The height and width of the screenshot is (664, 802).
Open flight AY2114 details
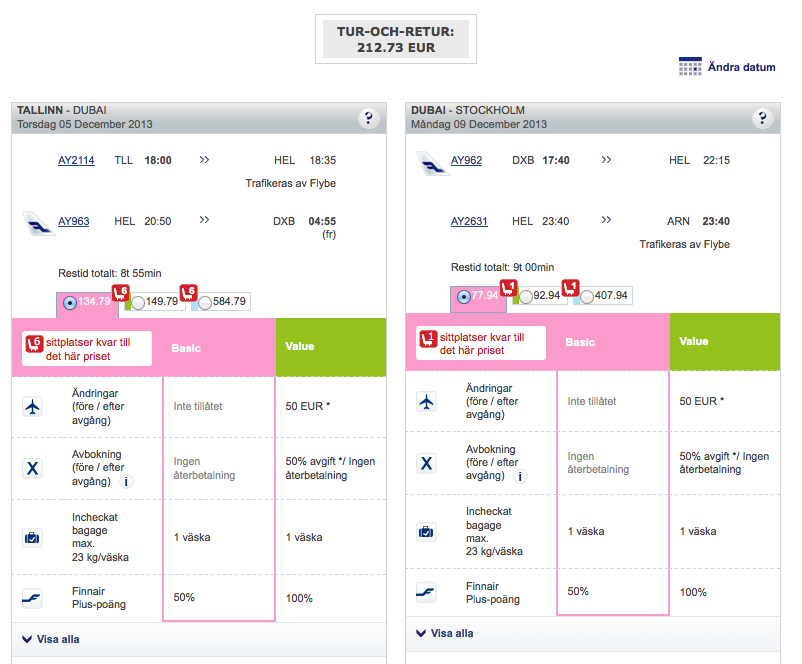pyautogui.click(x=76, y=160)
